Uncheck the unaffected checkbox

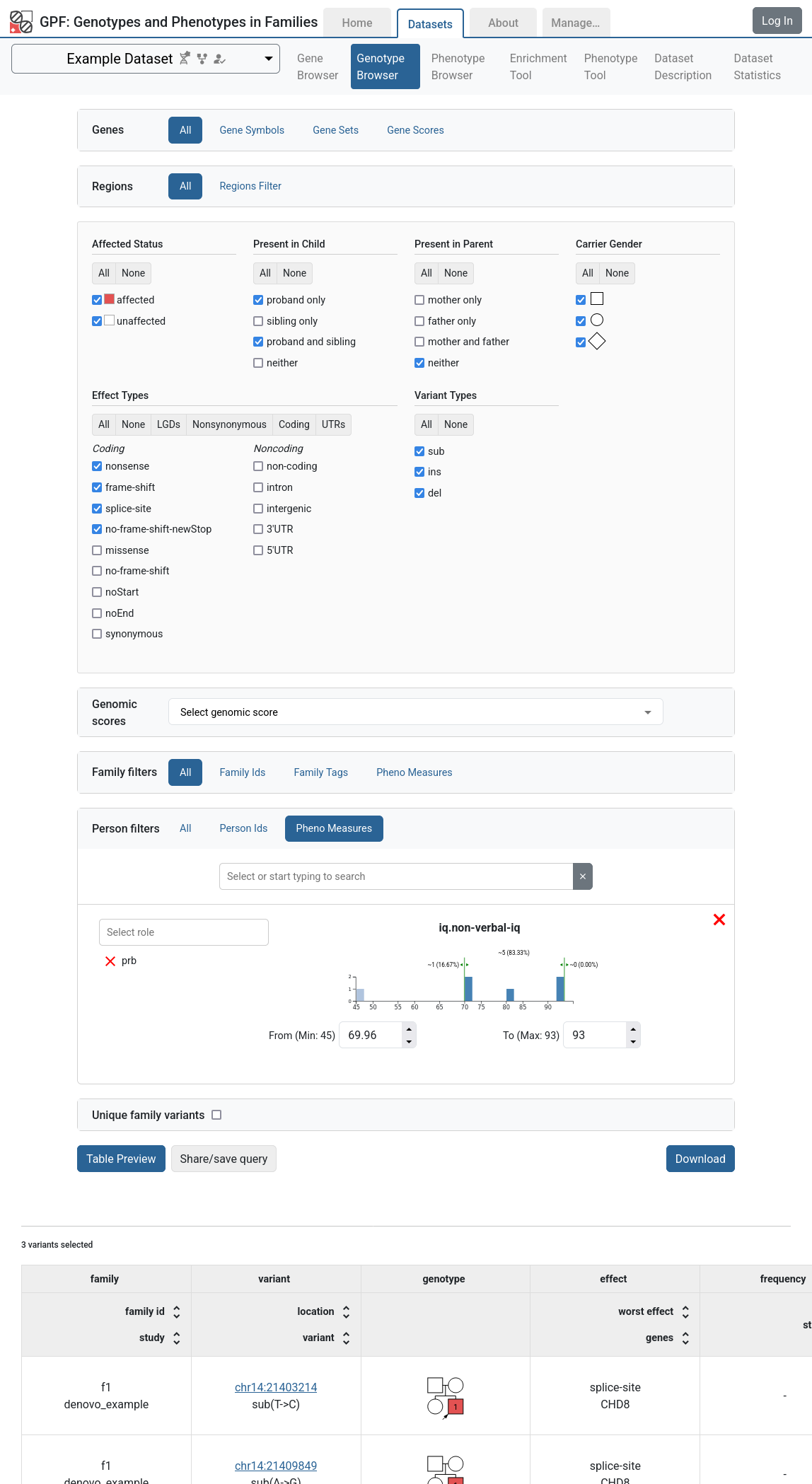(x=97, y=321)
